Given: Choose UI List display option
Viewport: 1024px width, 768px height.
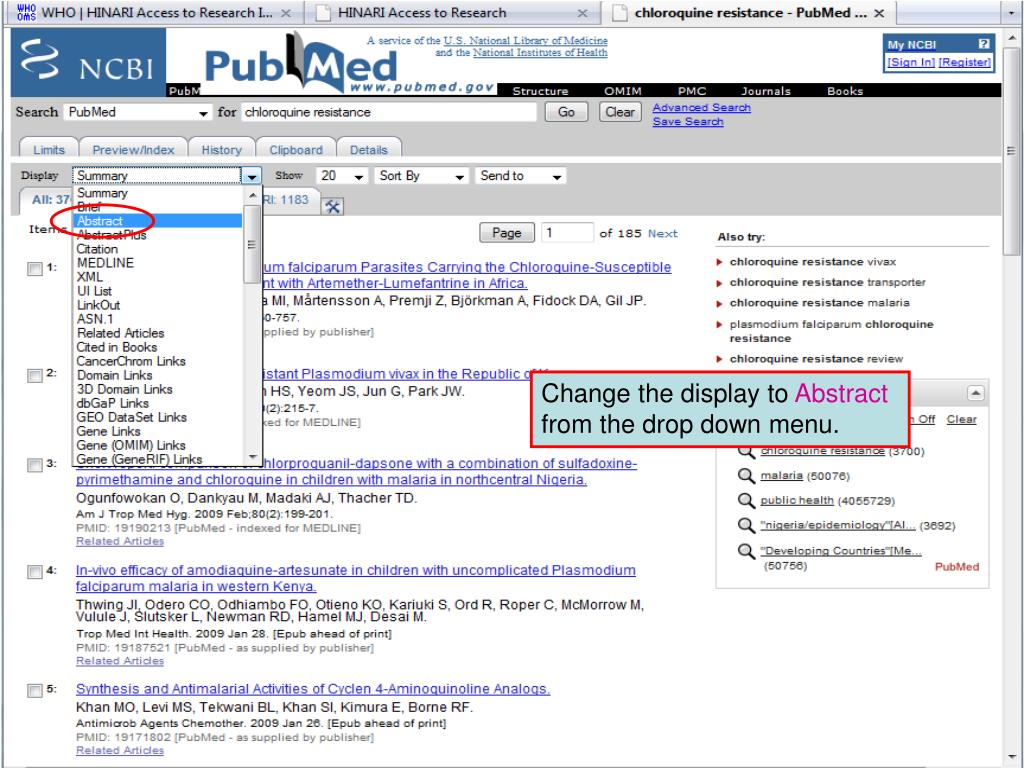Looking at the screenshot, I should pos(157,291).
